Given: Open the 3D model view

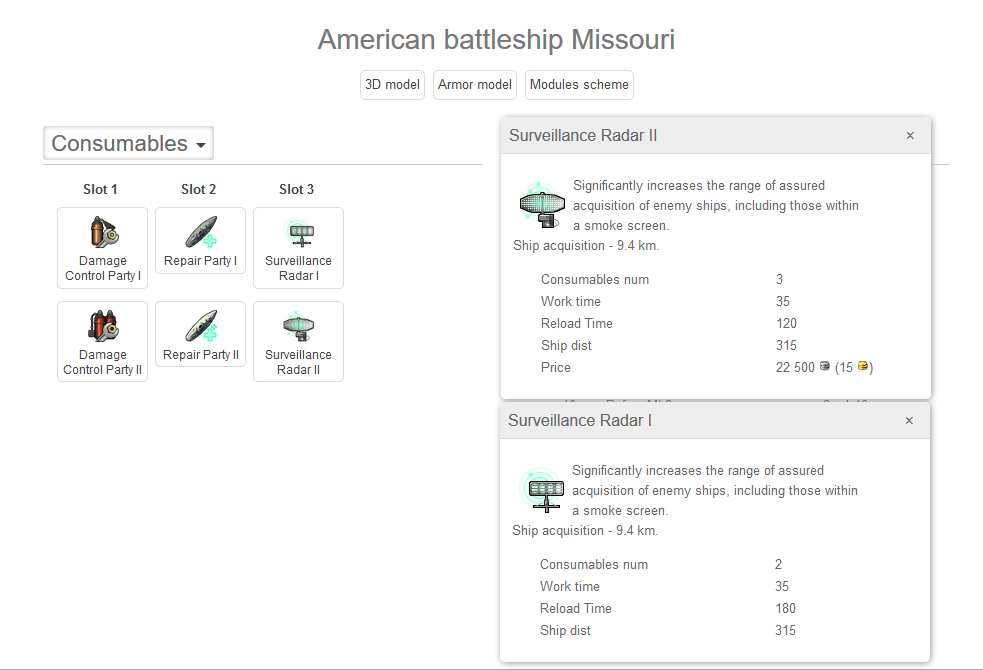Looking at the screenshot, I should click(x=392, y=85).
